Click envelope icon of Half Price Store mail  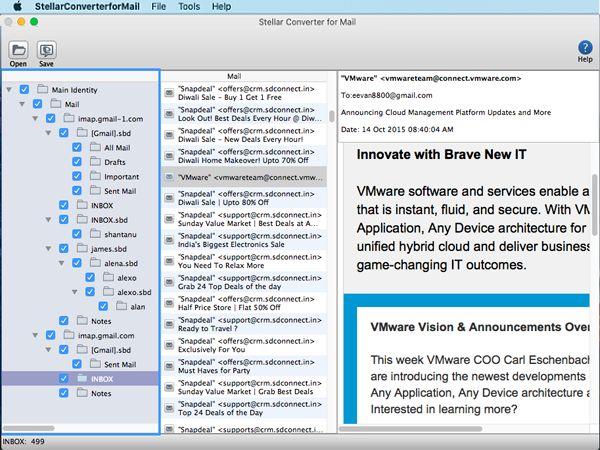tap(169, 303)
